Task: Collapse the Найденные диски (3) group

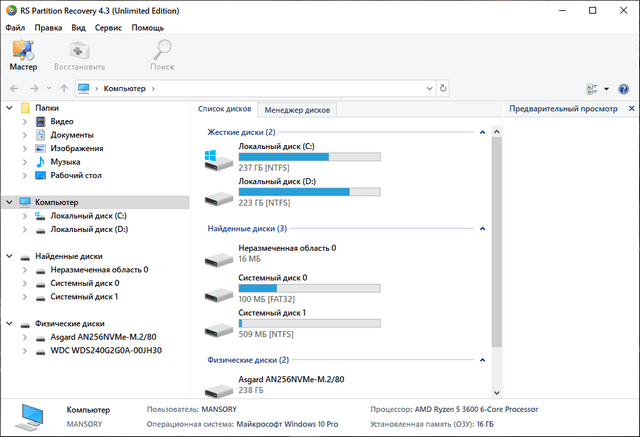Action: pyautogui.click(x=482, y=229)
